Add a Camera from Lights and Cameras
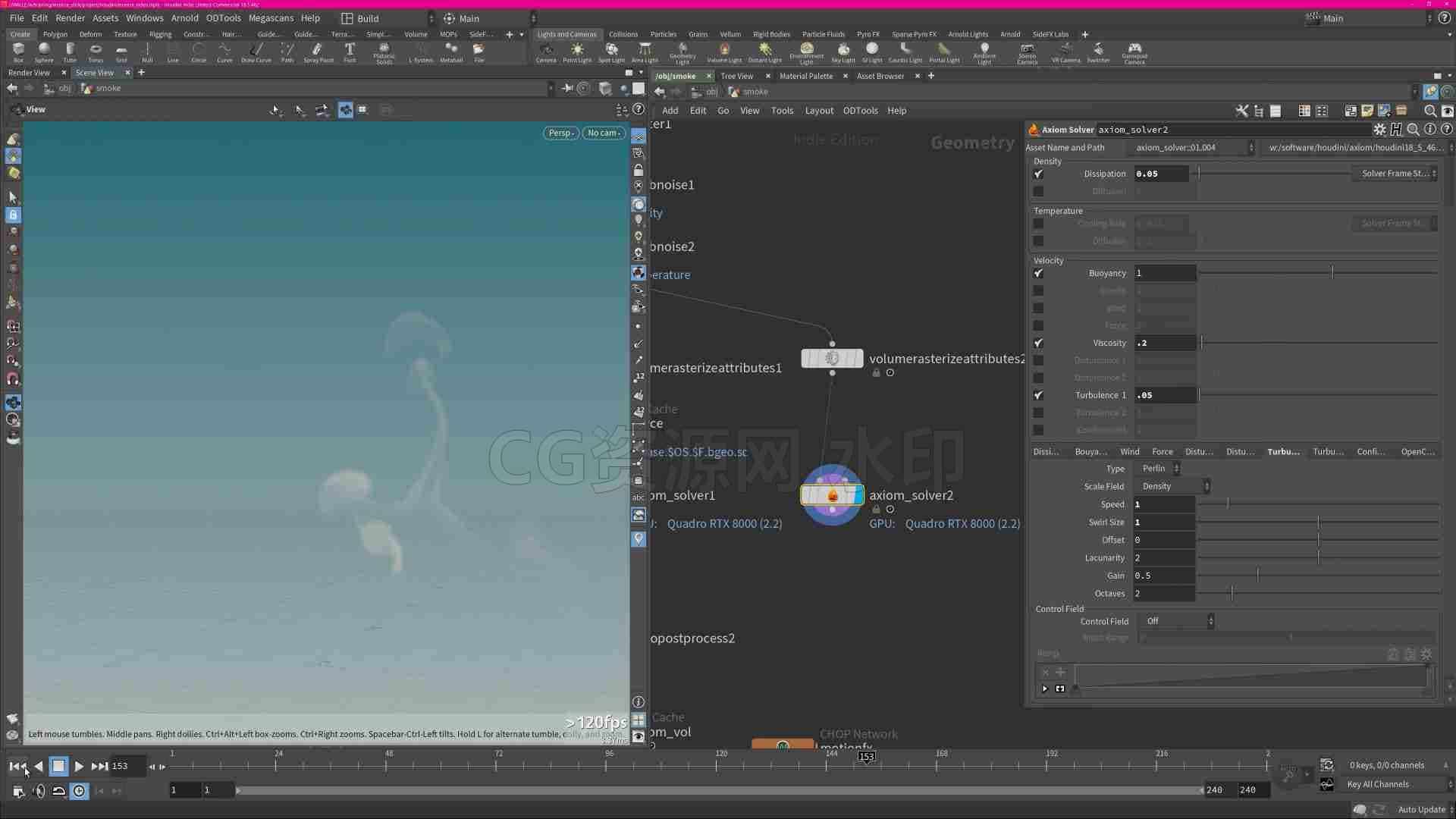Viewport: 1456px width, 819px height. coord(546,52)
